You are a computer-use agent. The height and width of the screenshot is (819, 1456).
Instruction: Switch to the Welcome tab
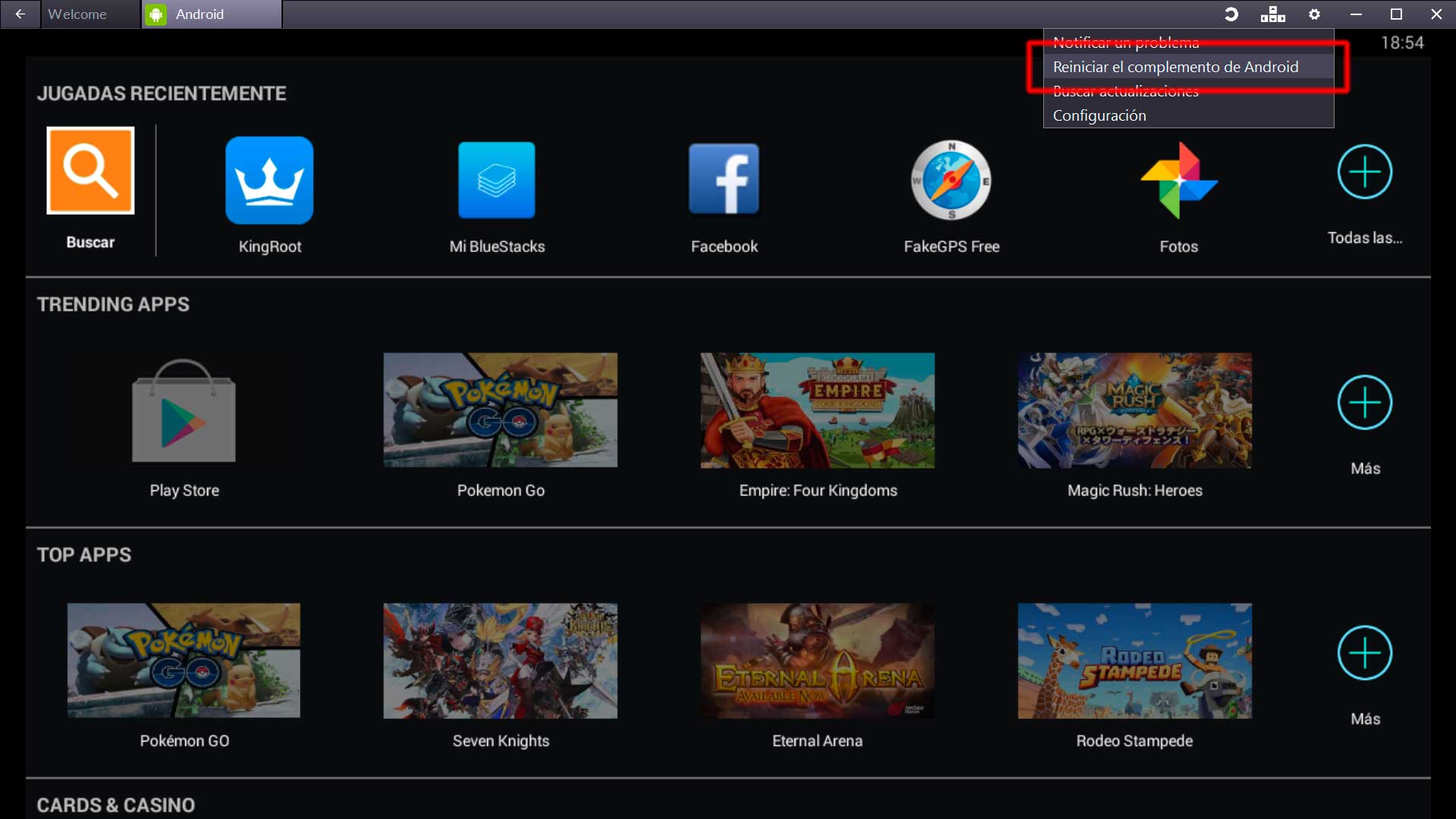coord(90,14)
